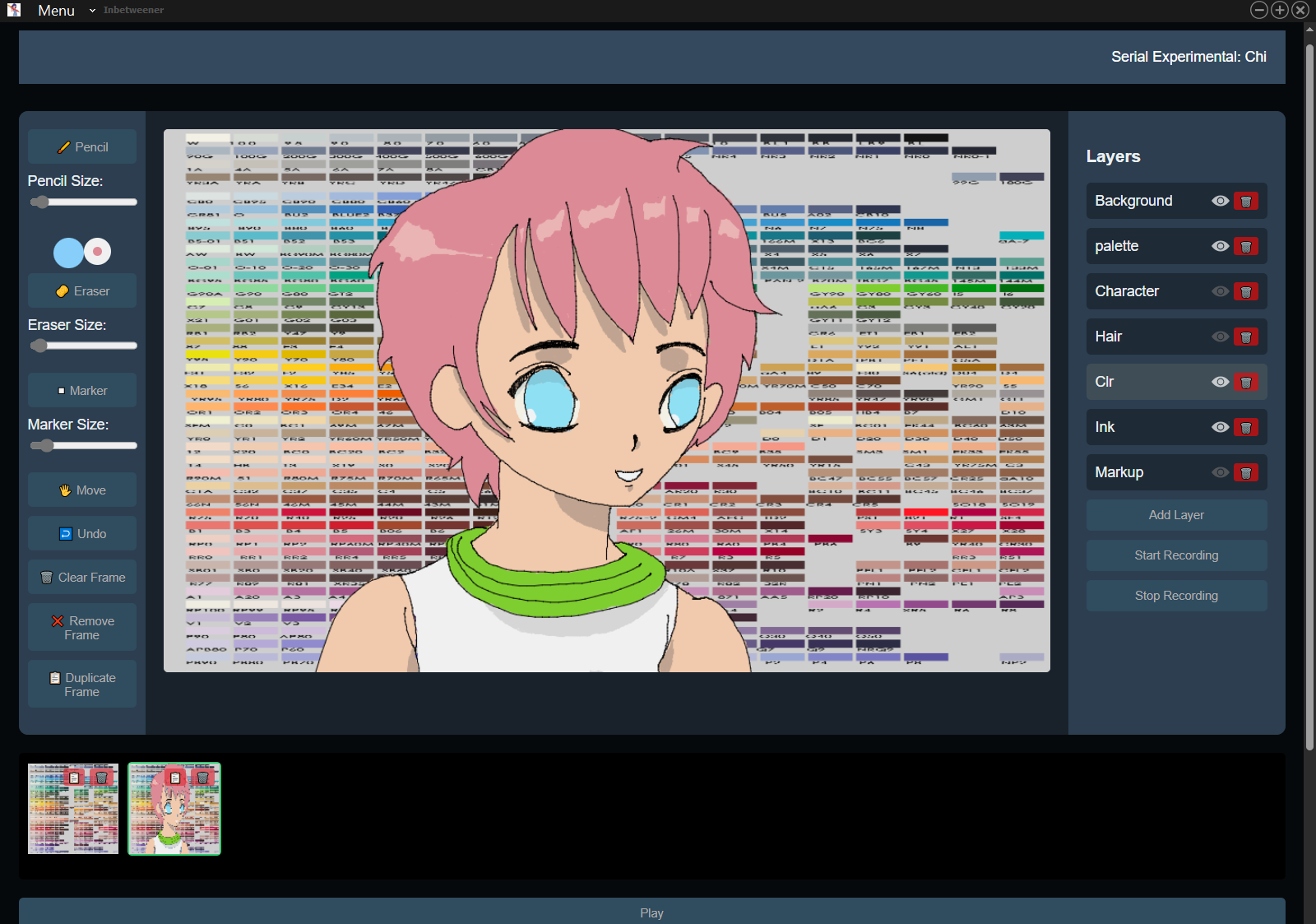
Task: Select the Ink layer row
Action: coord(1176,427)
